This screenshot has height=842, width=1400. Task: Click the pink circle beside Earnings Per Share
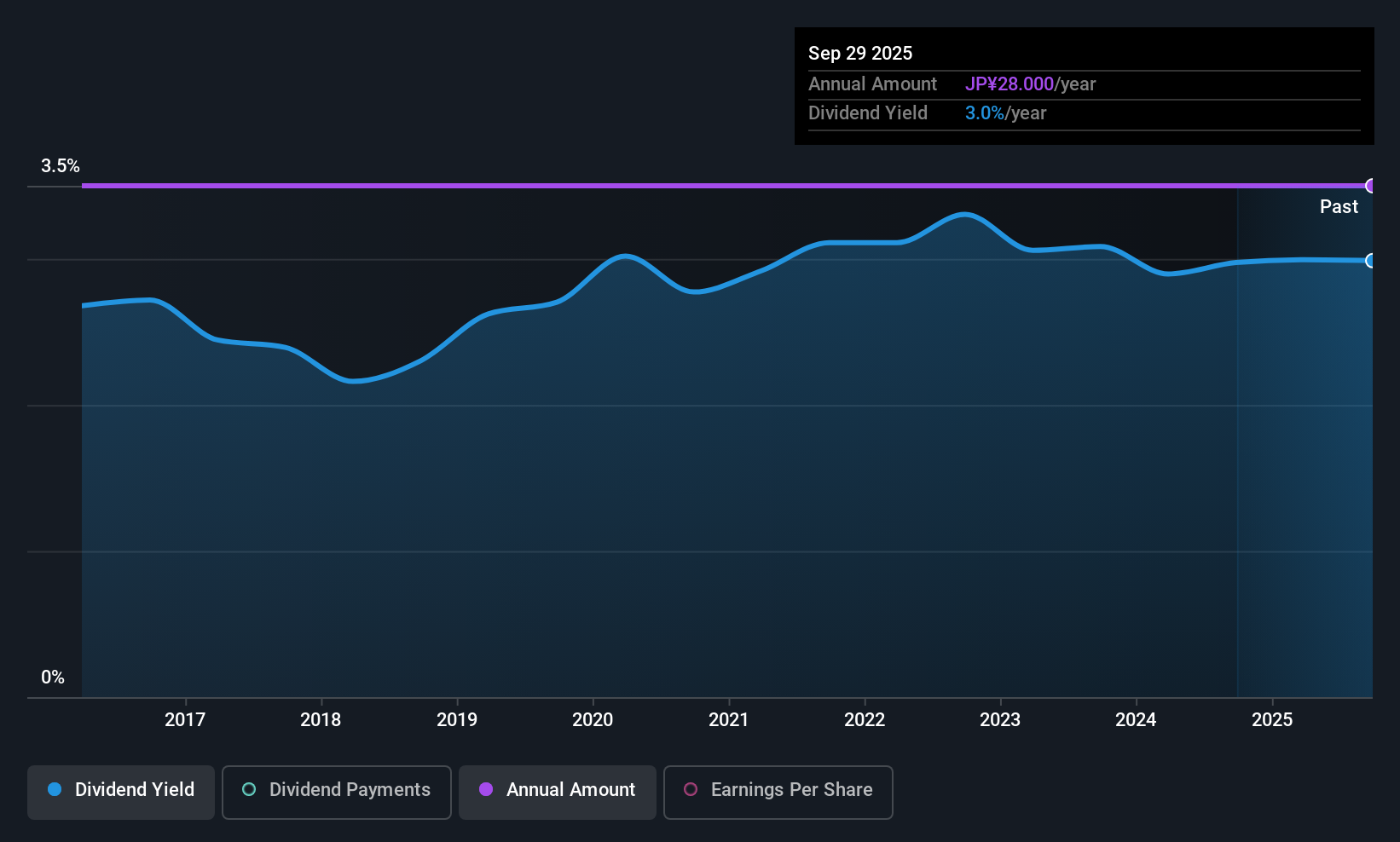691,790
